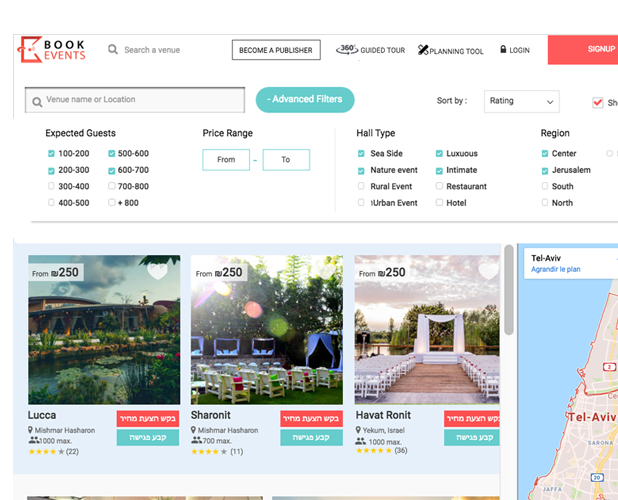Click the Havat Ronit location pin icon

tap(358, 430)
